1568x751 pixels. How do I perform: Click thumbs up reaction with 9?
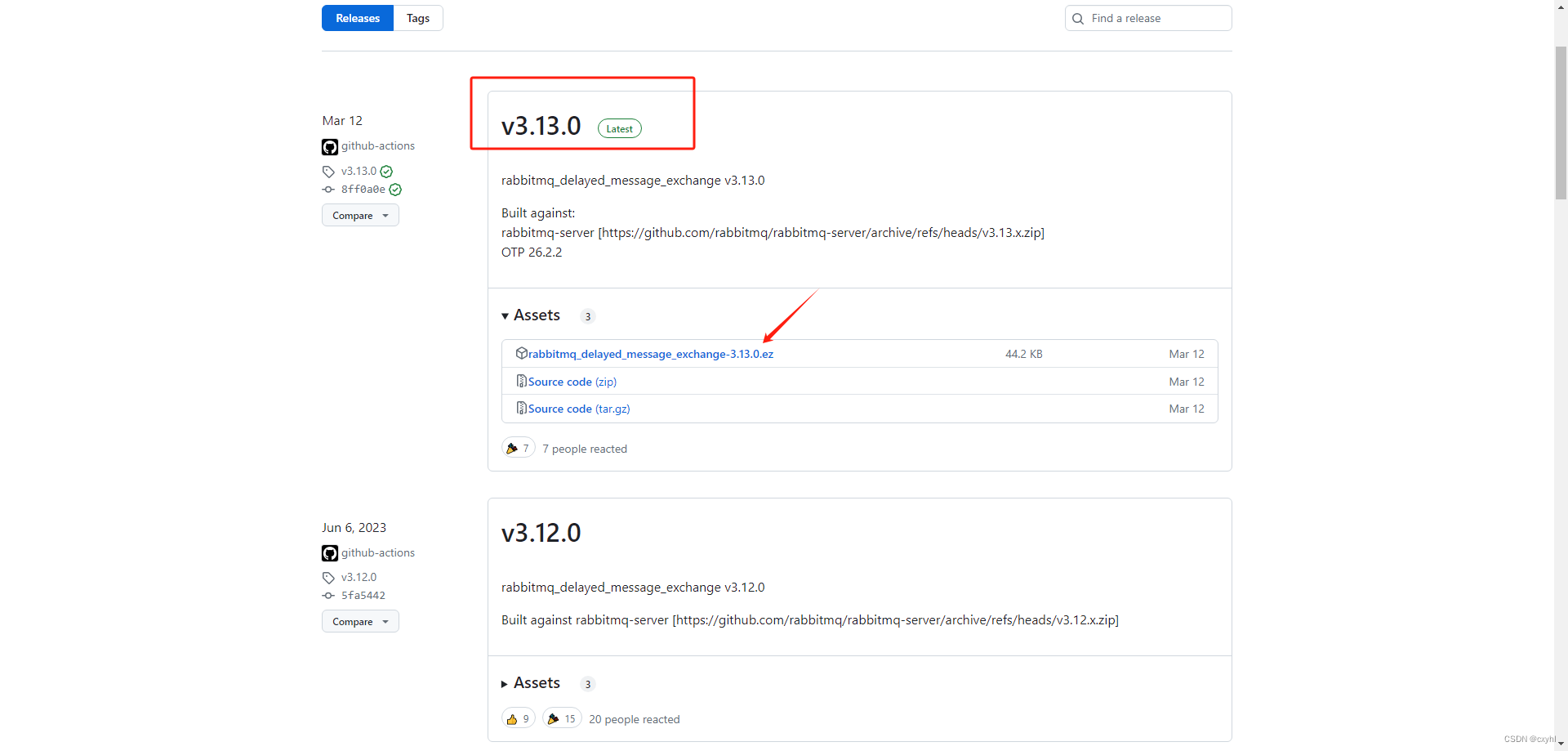(519, 718)
